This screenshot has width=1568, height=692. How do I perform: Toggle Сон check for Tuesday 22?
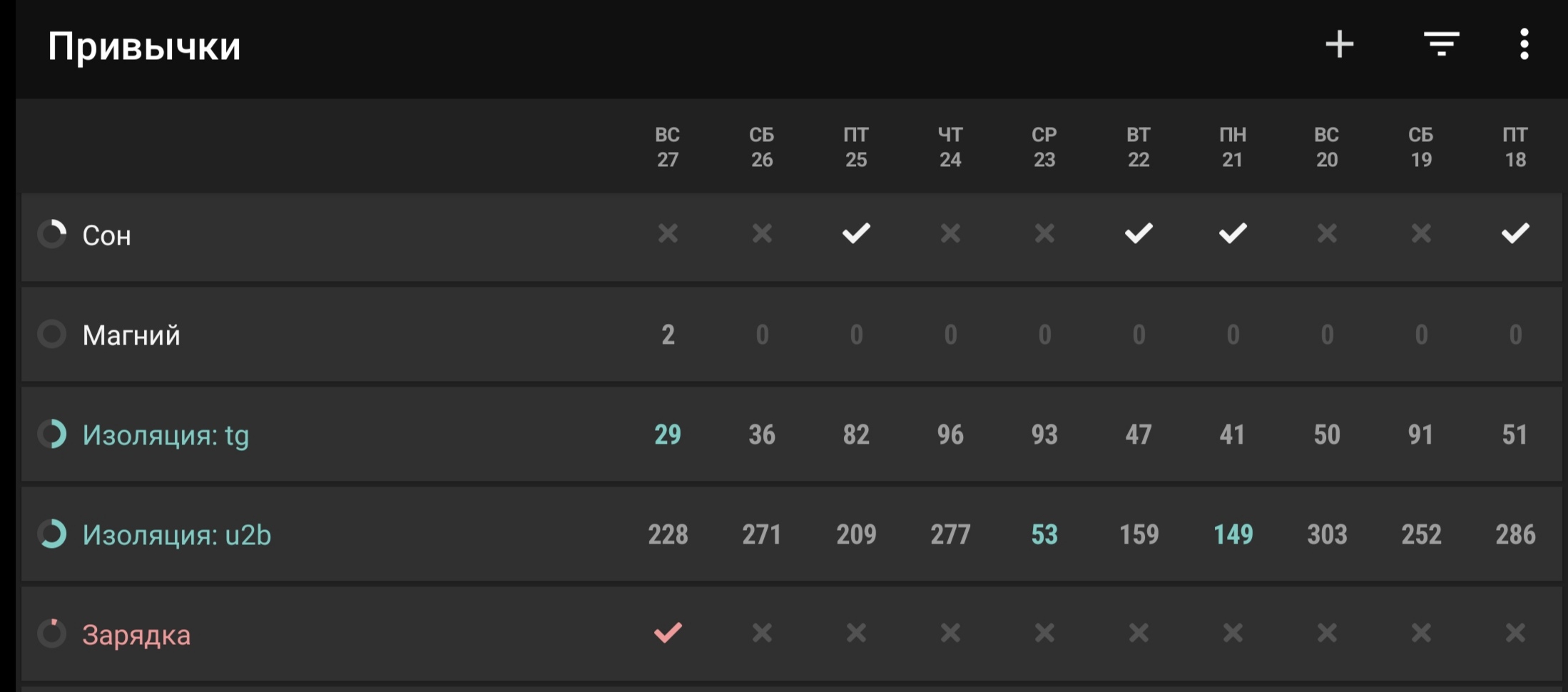tap(1139, 233)
